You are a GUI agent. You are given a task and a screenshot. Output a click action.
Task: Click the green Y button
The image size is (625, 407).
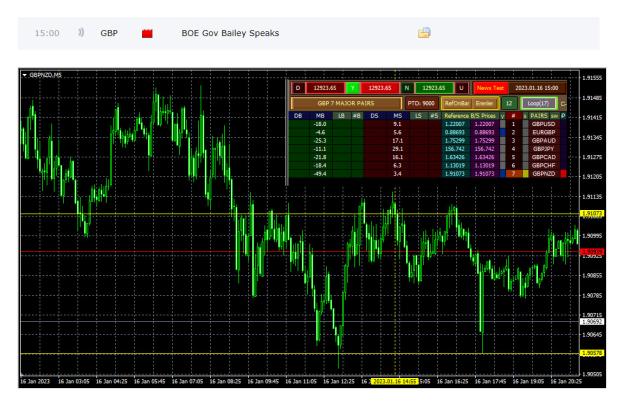352,88
